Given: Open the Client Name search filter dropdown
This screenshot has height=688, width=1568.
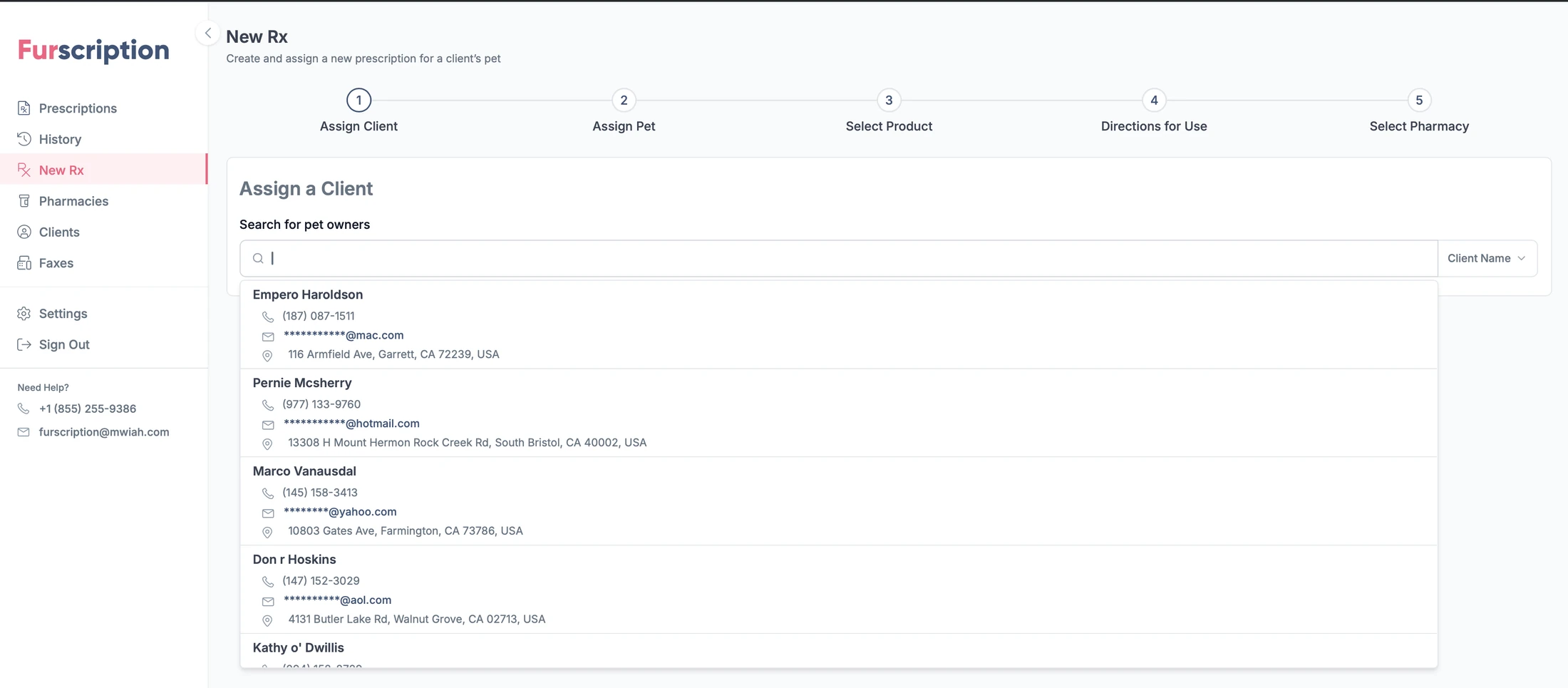Looking at the screenshot, I should click(1487, 258).
